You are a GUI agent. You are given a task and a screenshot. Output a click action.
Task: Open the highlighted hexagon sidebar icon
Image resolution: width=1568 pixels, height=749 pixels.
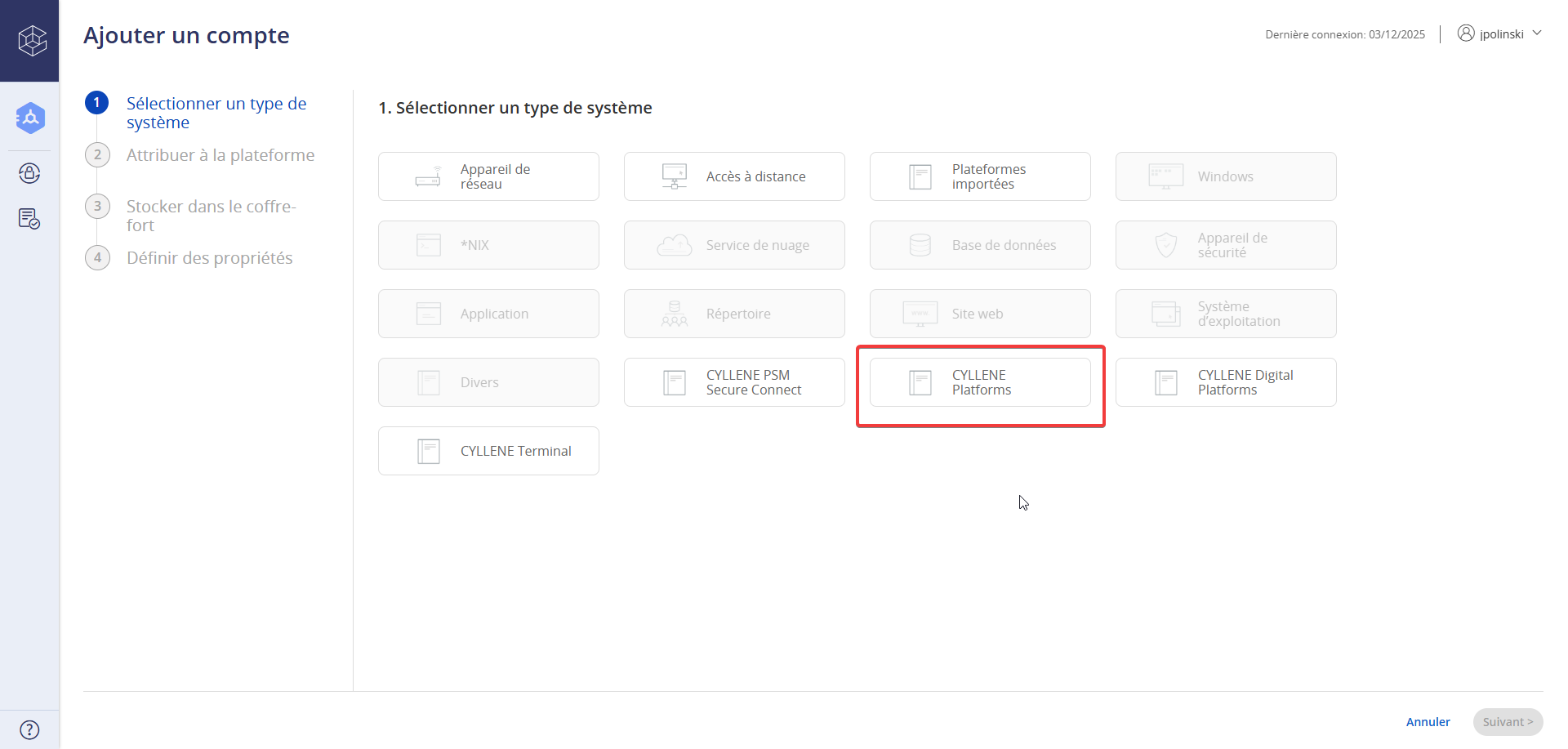pyautogui.click(x=30, y=118)
